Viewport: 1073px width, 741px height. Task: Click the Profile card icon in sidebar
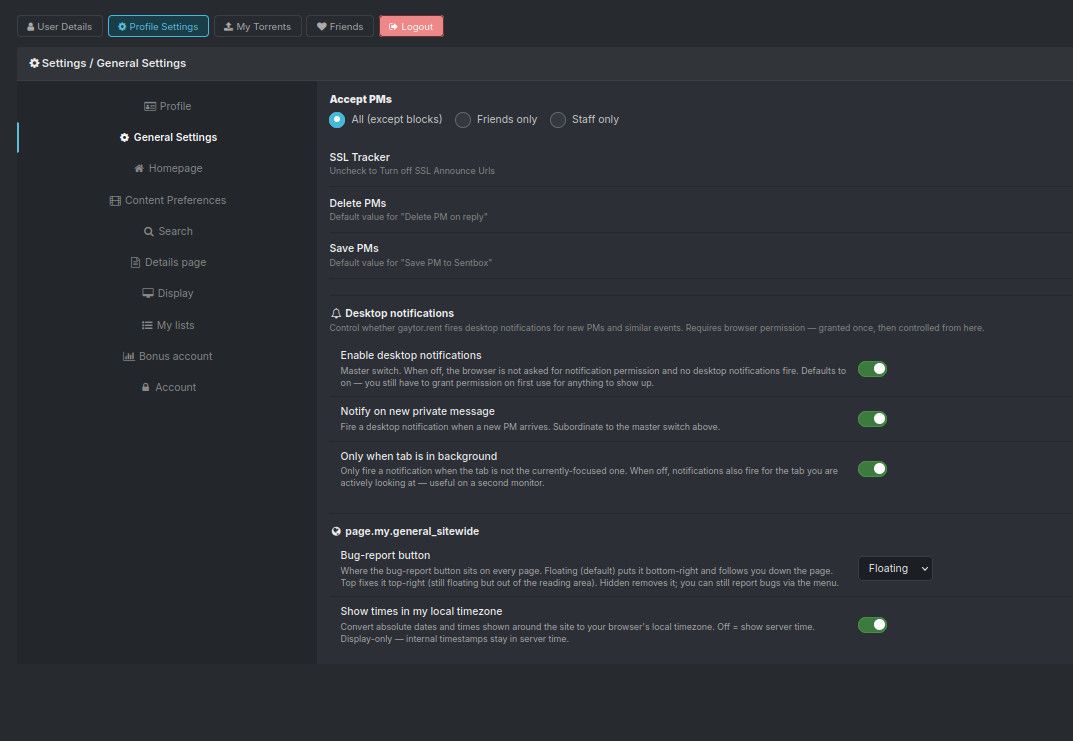pos(149,106)
